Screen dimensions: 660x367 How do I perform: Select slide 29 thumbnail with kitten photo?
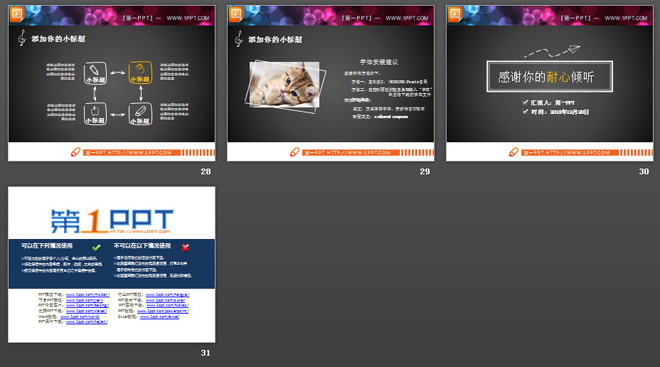point(330,83)
